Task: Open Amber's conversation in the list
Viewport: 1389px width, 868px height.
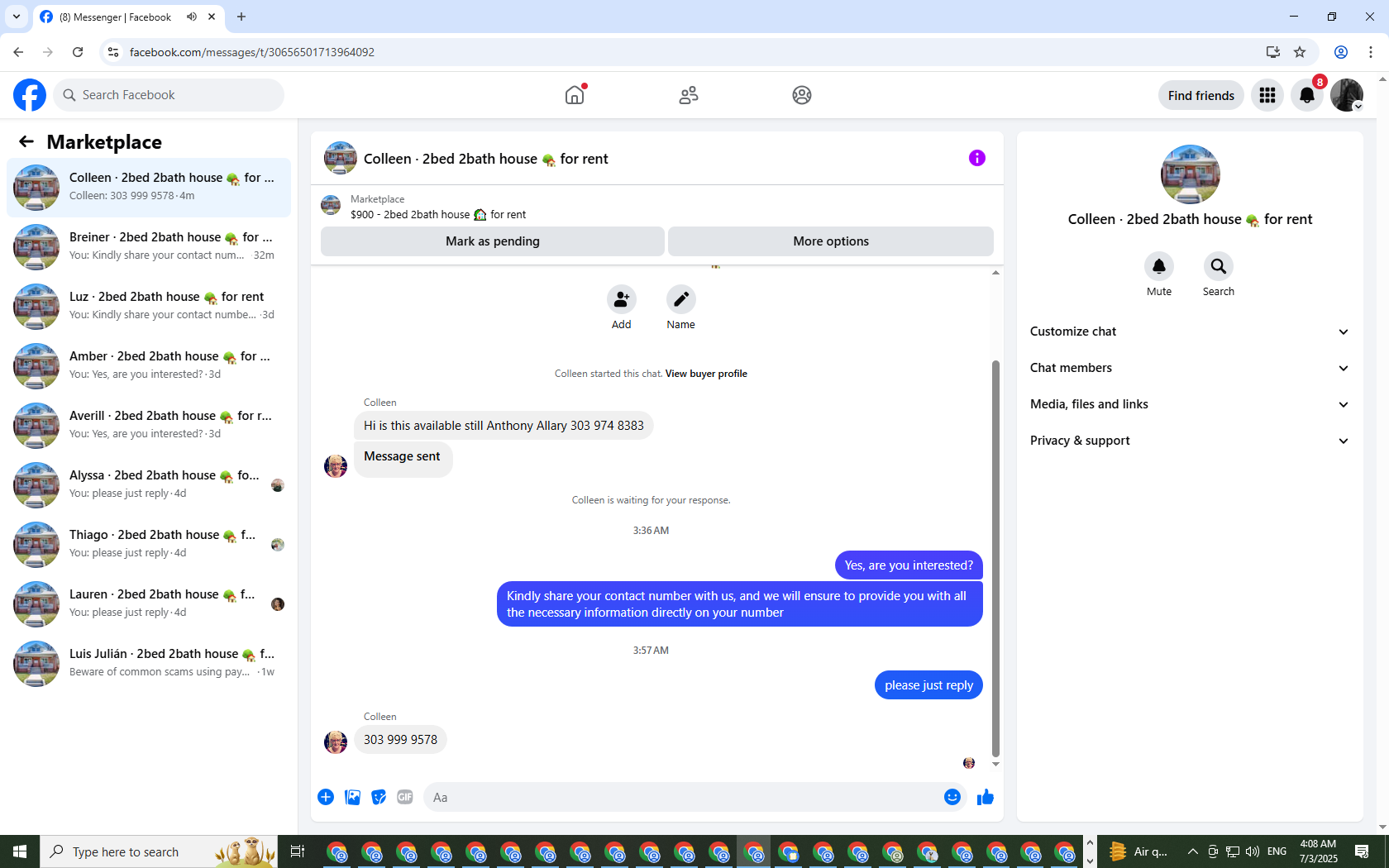Action: (x=149, y=366)
